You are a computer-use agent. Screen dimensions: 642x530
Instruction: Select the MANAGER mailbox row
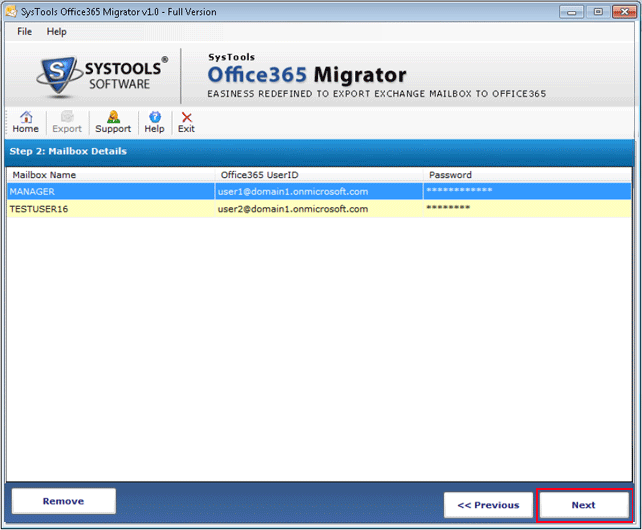[x=319, y=191]
